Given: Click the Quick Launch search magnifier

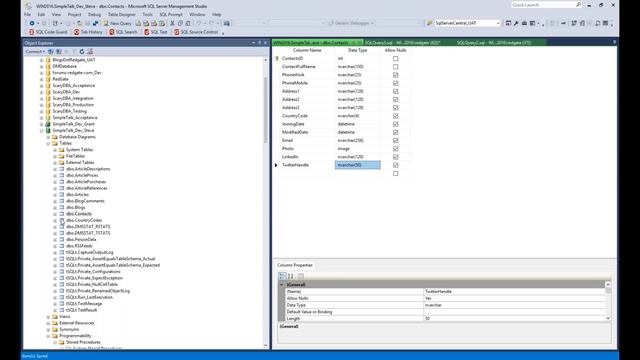Looking at the screenshot, I should [578, 4].
